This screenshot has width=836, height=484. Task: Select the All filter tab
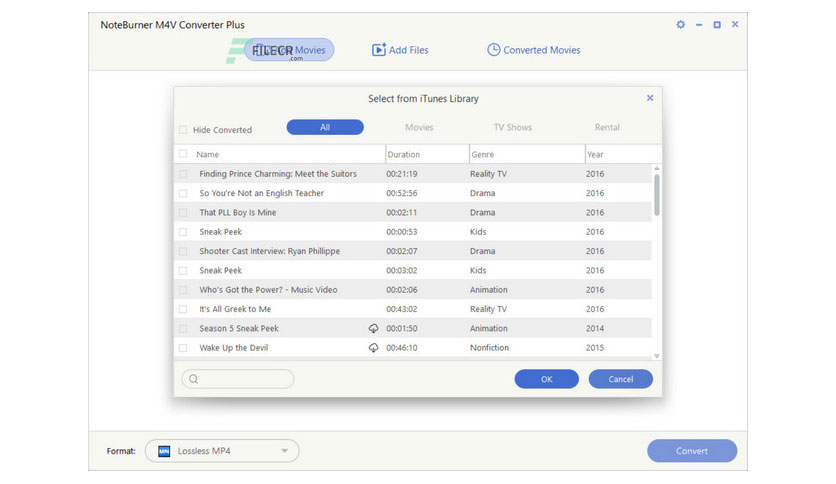pos(325,127)
